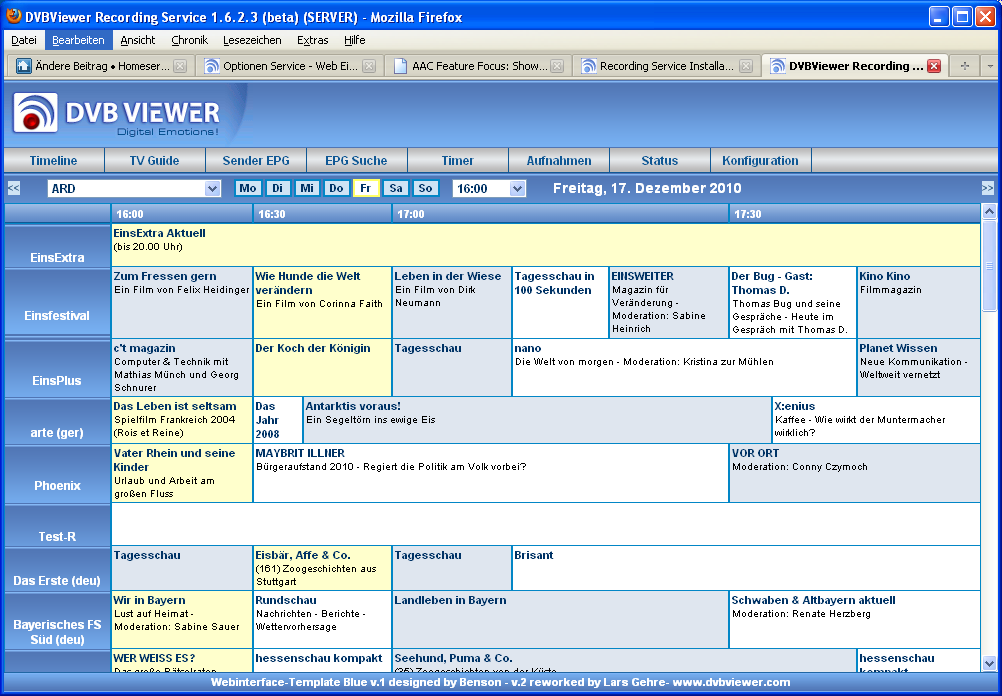Open the Hilfe menu
The image size is (1002, 696).
pyautogui.click(x=355, y=40)
